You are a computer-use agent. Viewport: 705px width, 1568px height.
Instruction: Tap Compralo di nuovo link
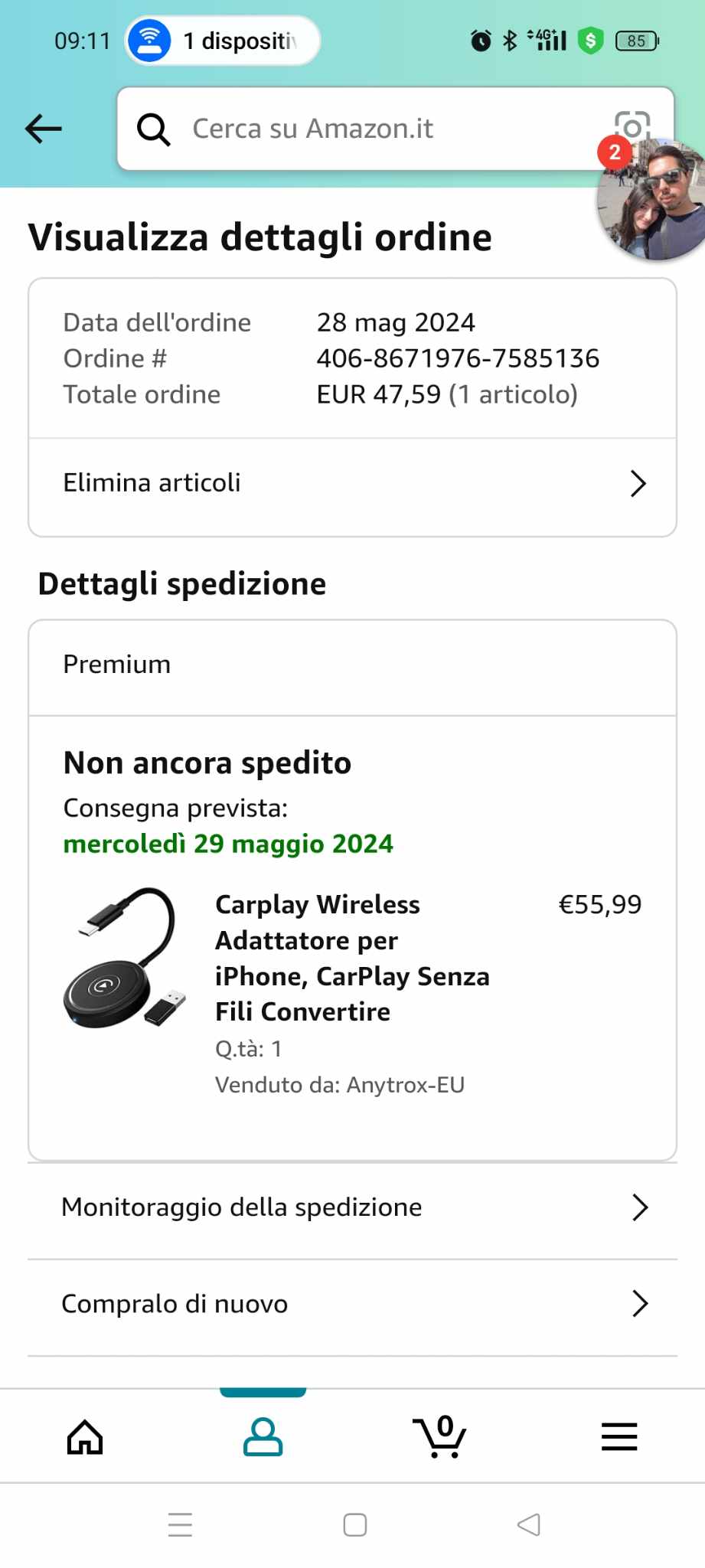175,1303
